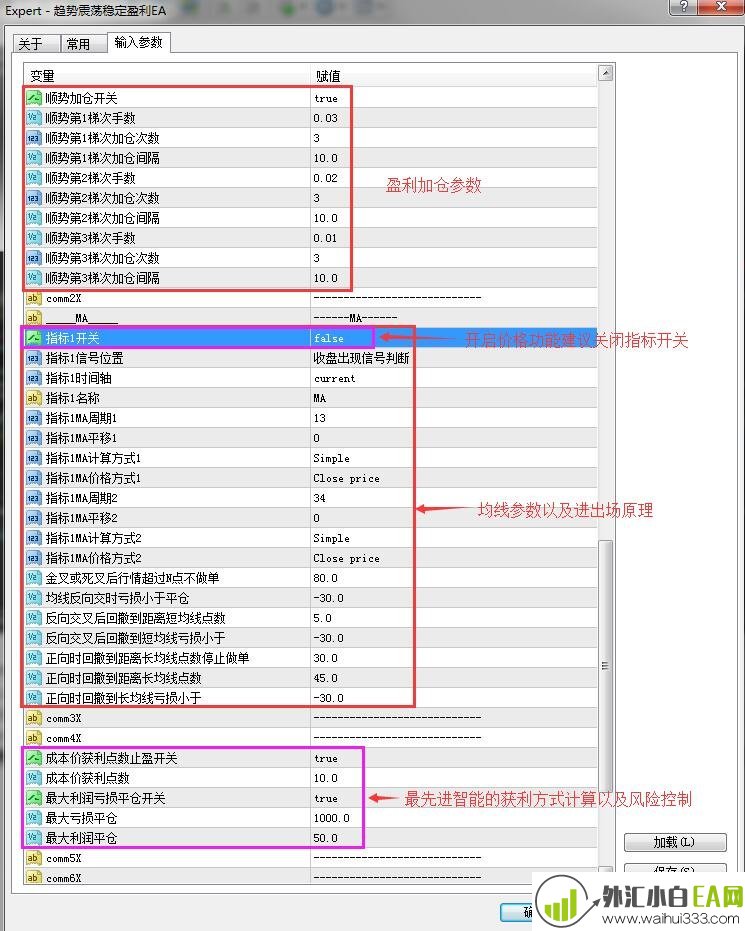Viewport: 745px width, 931px height.
Task: Click the icon beside 指标1MA周期2
Action: click(x=34, y=498)
